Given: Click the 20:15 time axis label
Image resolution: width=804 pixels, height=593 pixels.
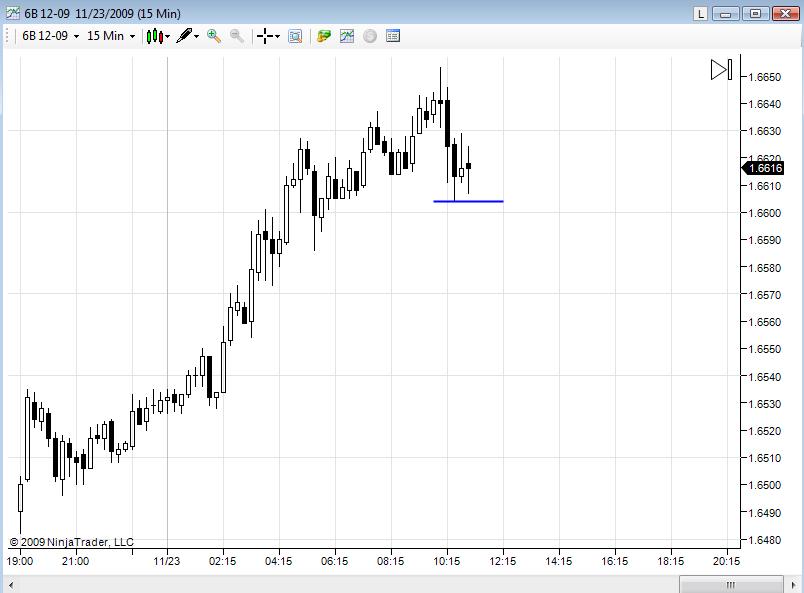Looking at the screenshot, I should point(727,561).
